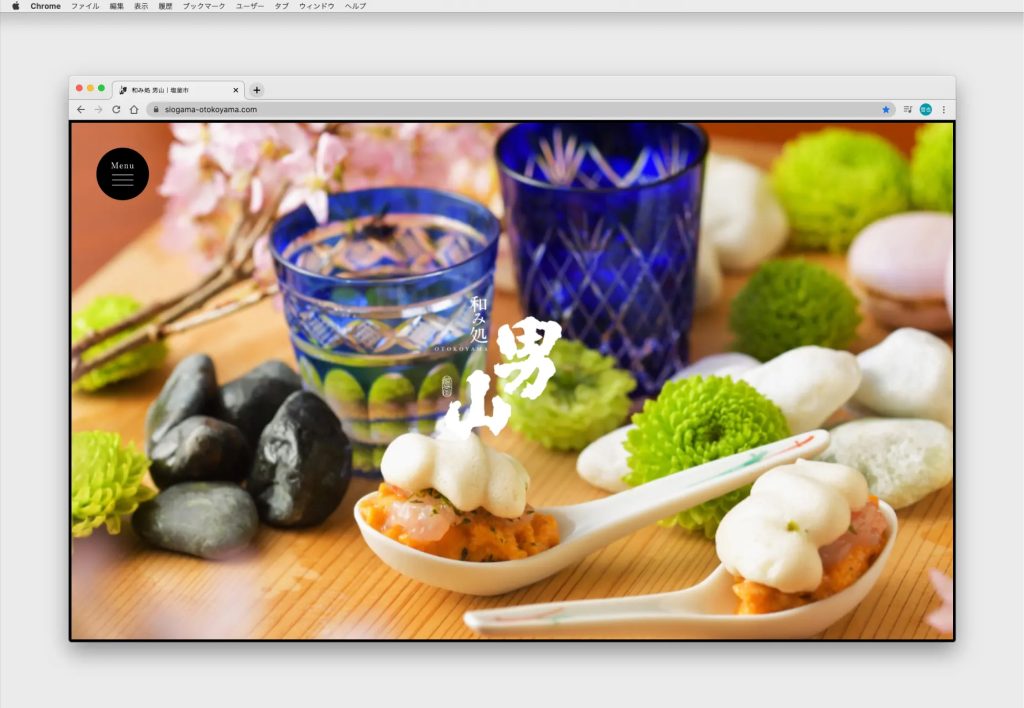1024x708 pixels.
Task: Open Chrome's three-dot options menu
Action: (x=943, y=109)
